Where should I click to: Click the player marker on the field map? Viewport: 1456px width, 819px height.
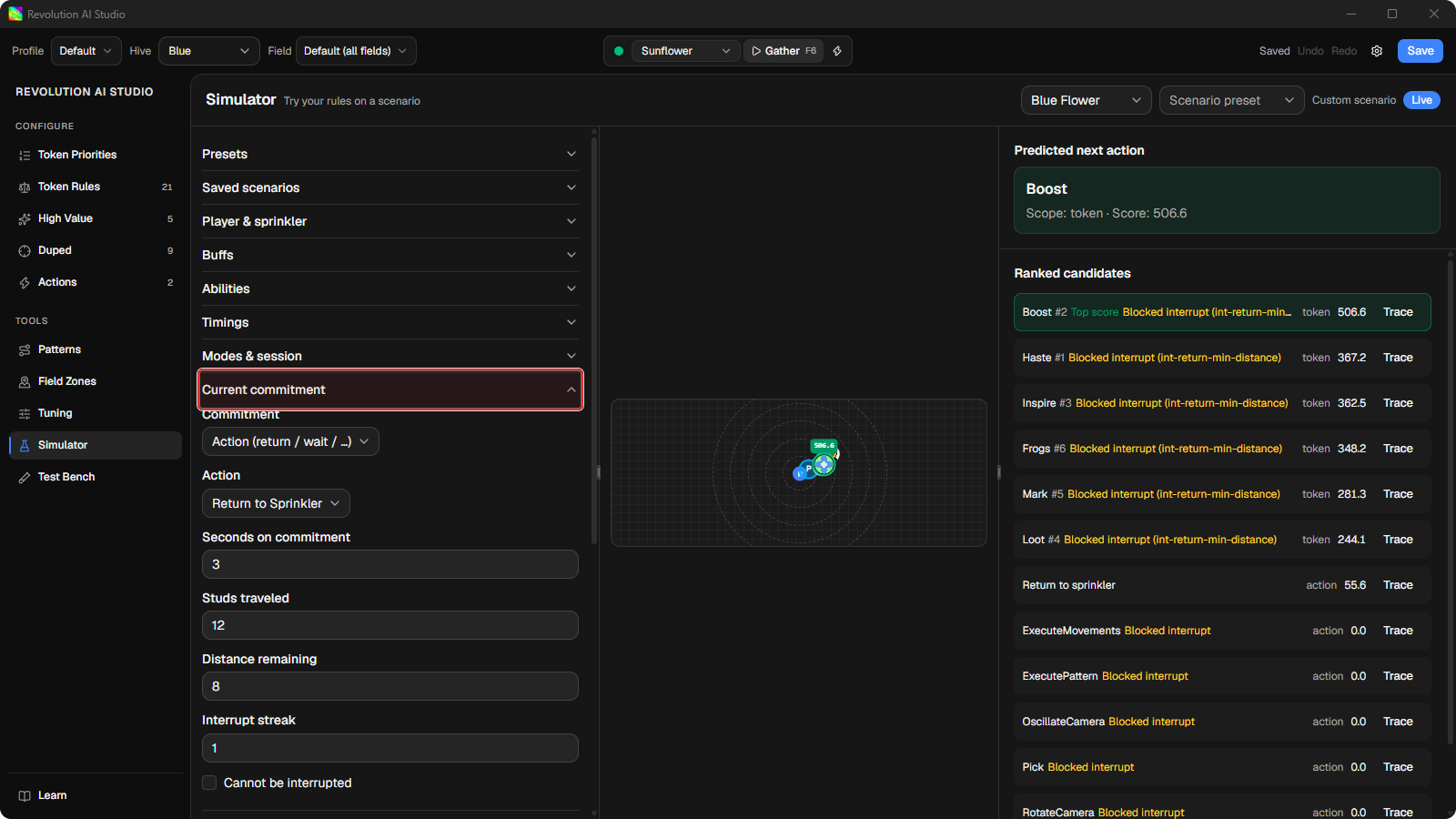[806, 470]
